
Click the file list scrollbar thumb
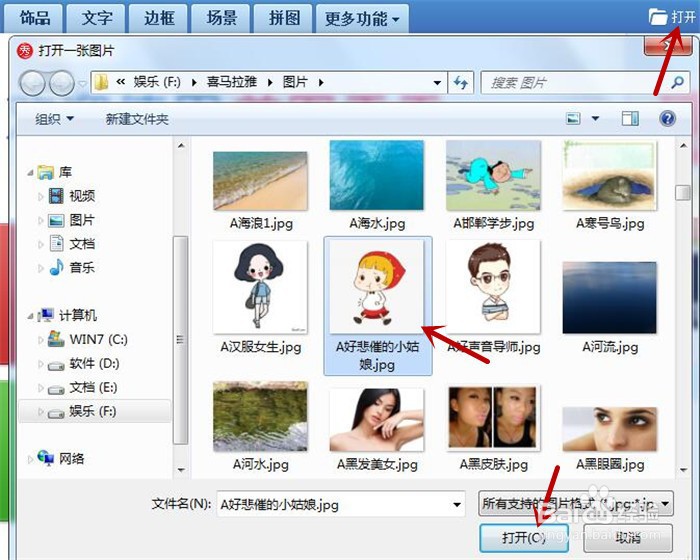pos(683,193)
